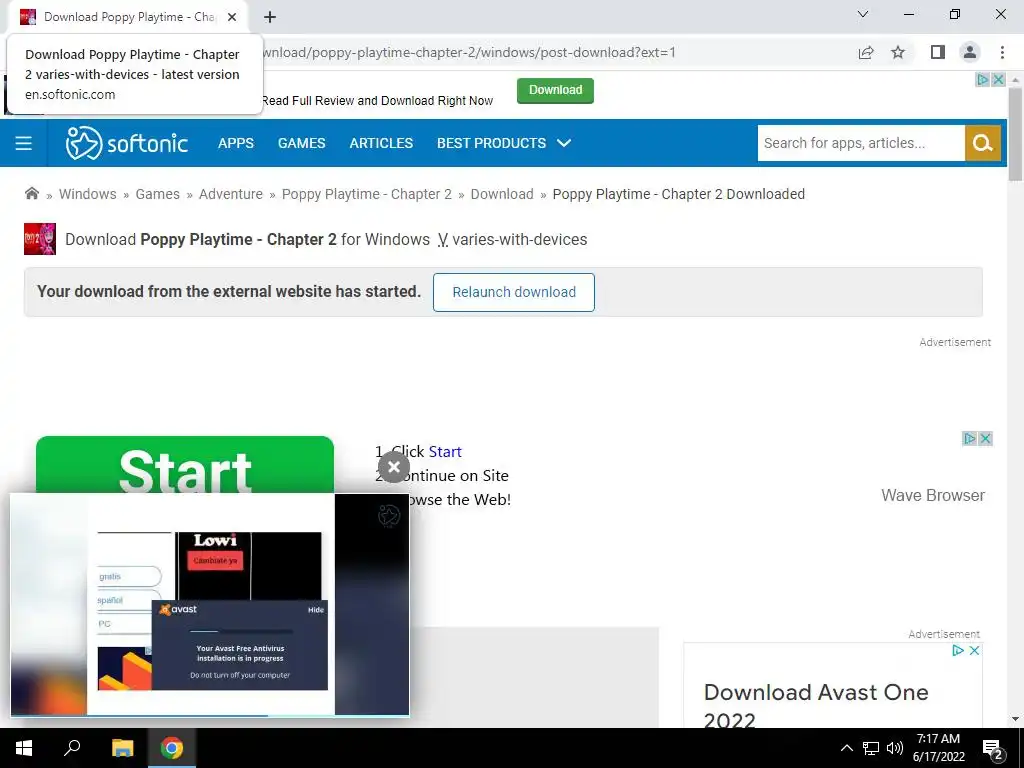Open the Chrome profile avatar menu
This screenshot has width=1024, height=768.
[970, 52]
